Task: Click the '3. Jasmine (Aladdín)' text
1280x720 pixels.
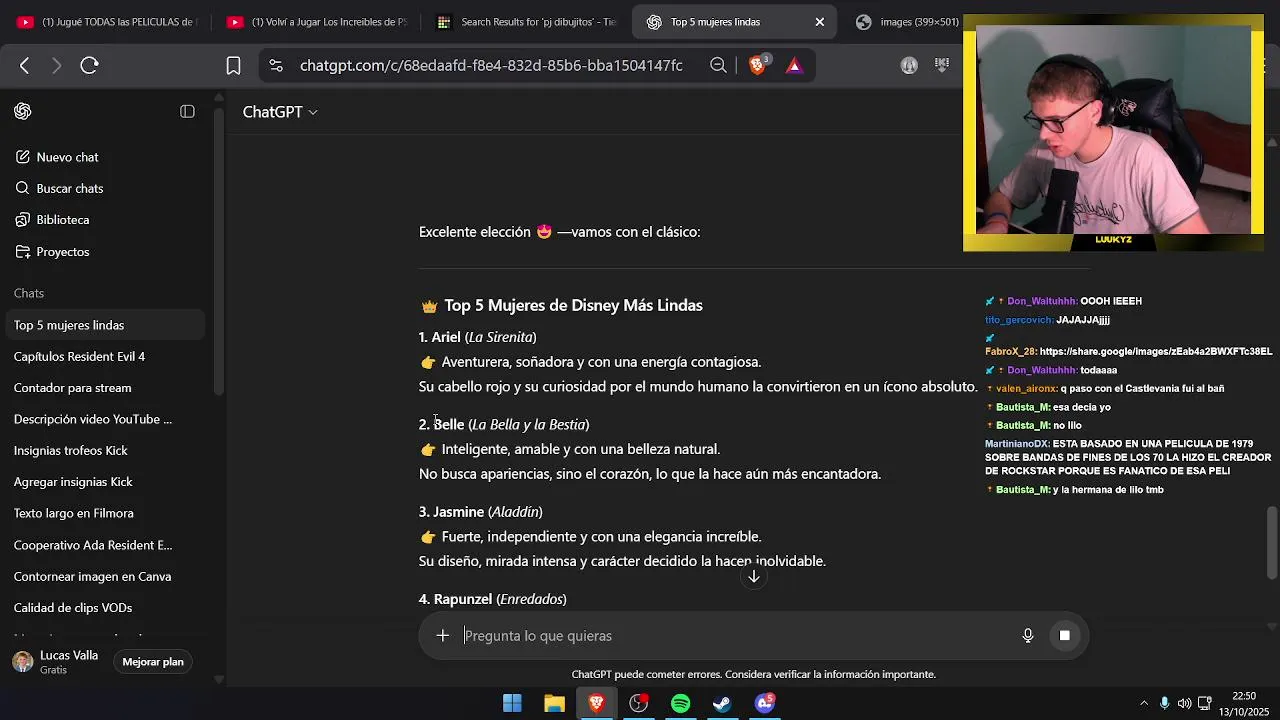Action: click(481, 511)
